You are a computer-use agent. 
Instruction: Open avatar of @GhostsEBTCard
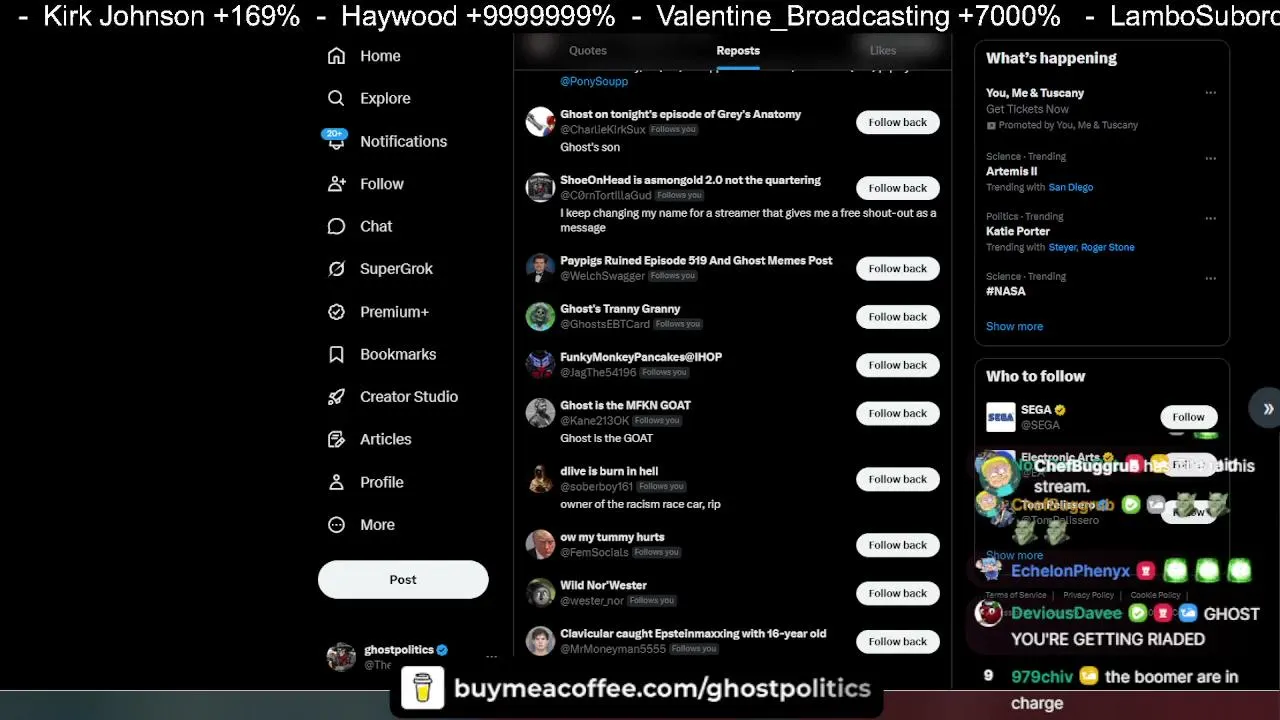click(x=540, y=317)
